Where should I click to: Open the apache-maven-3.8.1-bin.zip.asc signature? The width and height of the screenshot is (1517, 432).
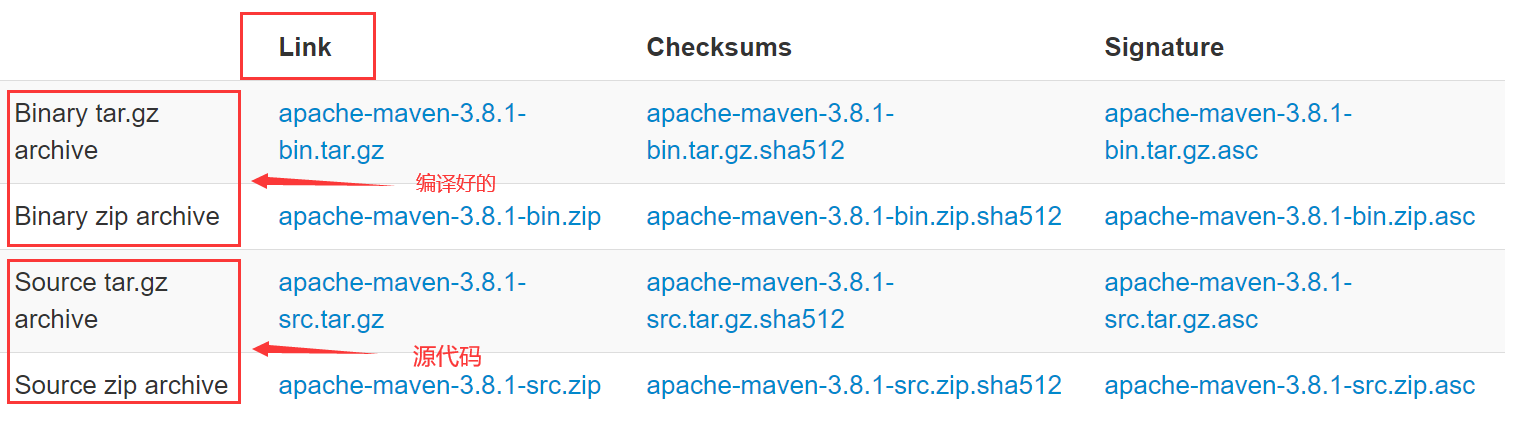[1289, 216]
